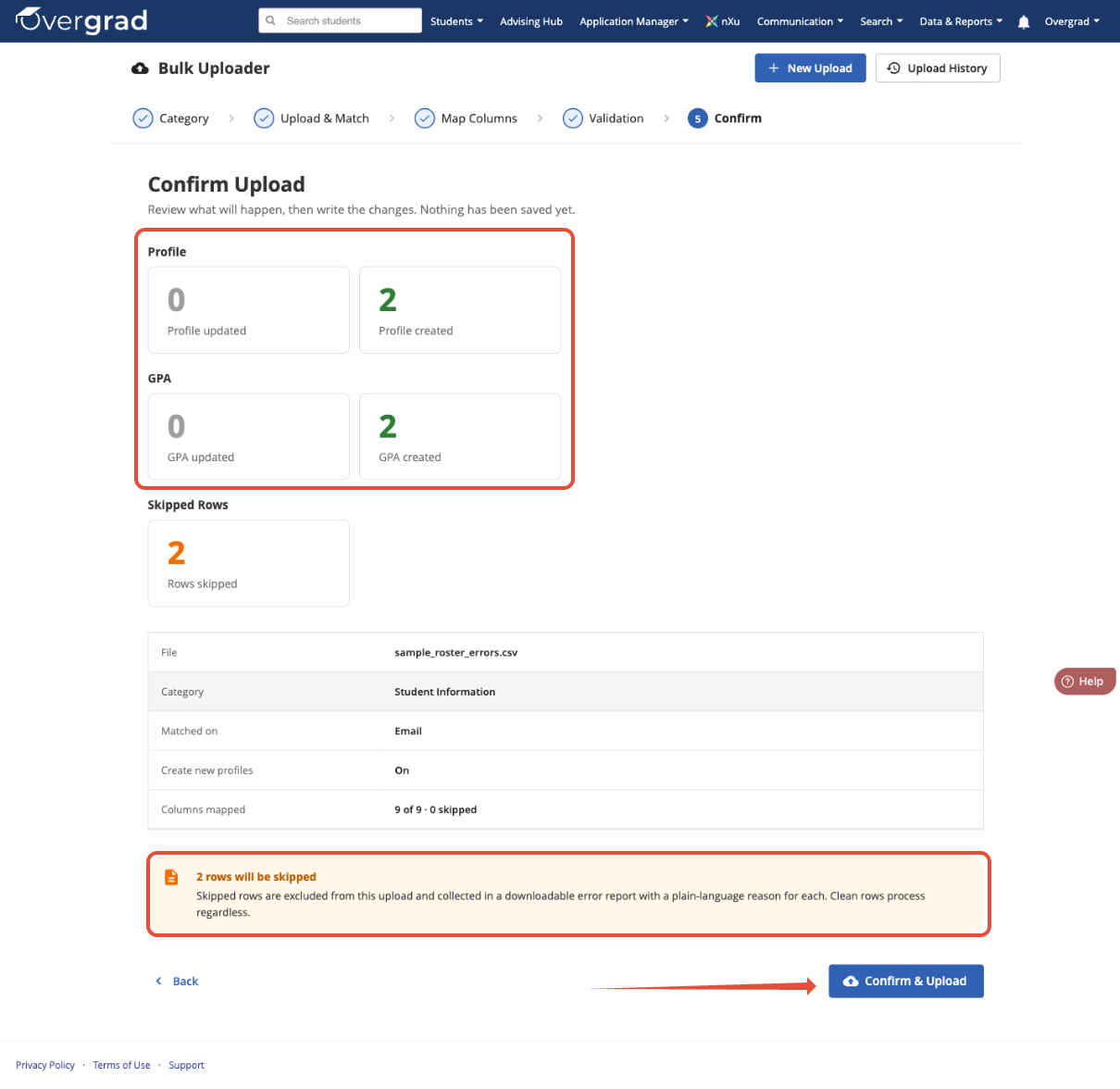Expand the Application Manager dropdown
Viewport: 1120px width, 1089px height.
634,21
